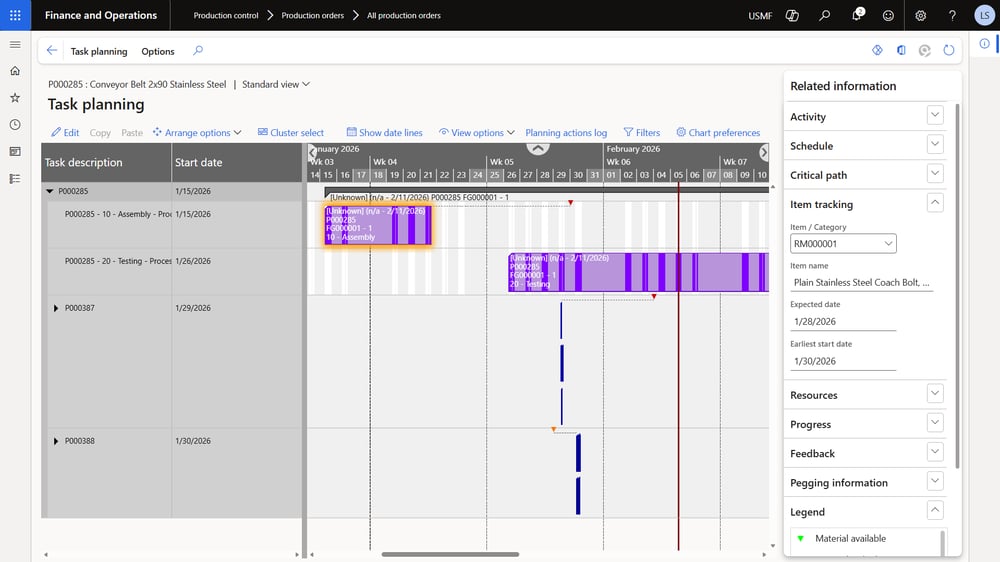The height and width of the screenshot is (562, 1000).
Task: Expand the Critical path section
Action: (935, 174)
